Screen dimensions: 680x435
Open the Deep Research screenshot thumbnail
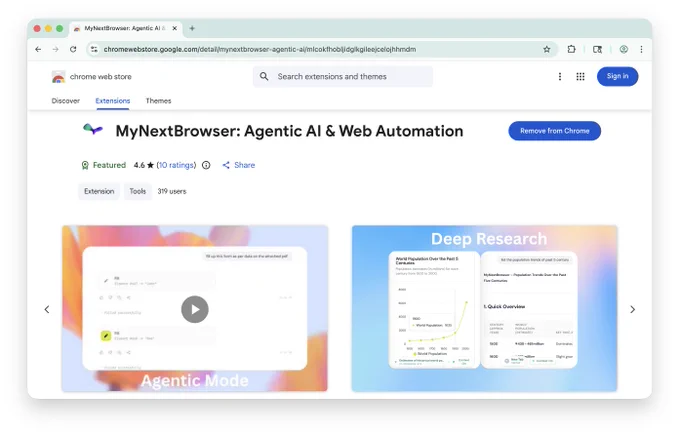484,308
